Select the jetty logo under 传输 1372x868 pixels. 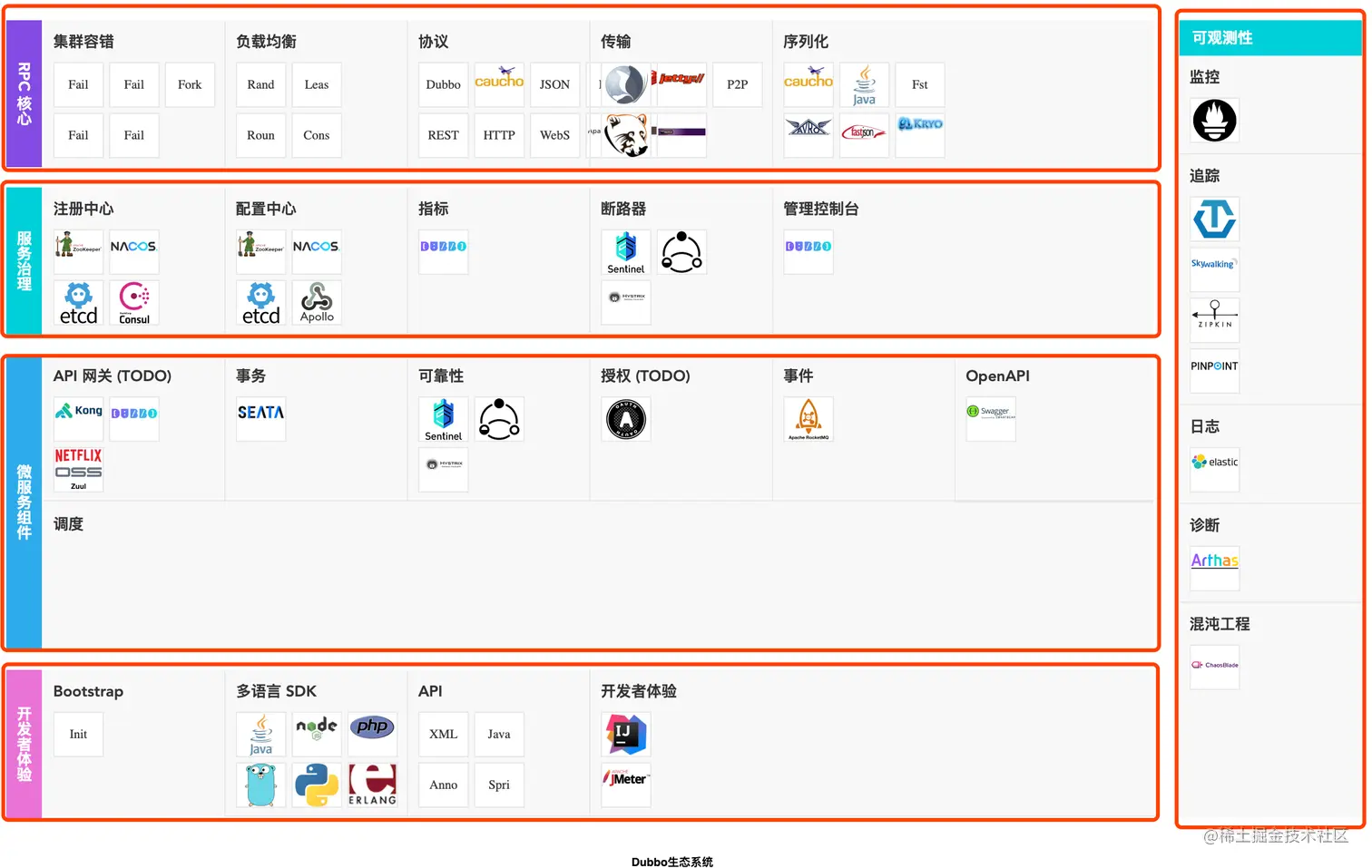[x=681, y=85]
